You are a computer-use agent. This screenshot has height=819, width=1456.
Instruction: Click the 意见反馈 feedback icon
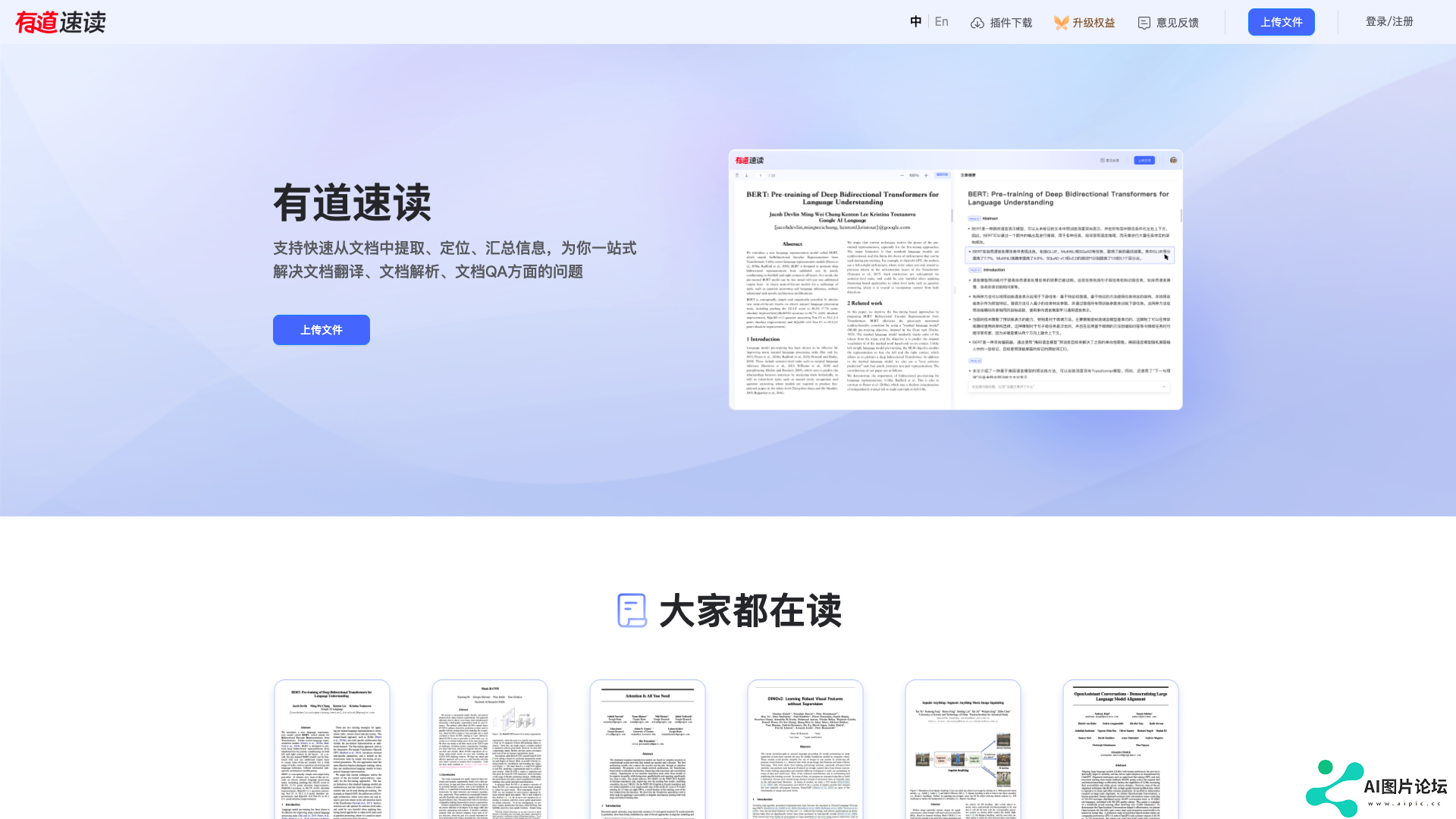1144,23
